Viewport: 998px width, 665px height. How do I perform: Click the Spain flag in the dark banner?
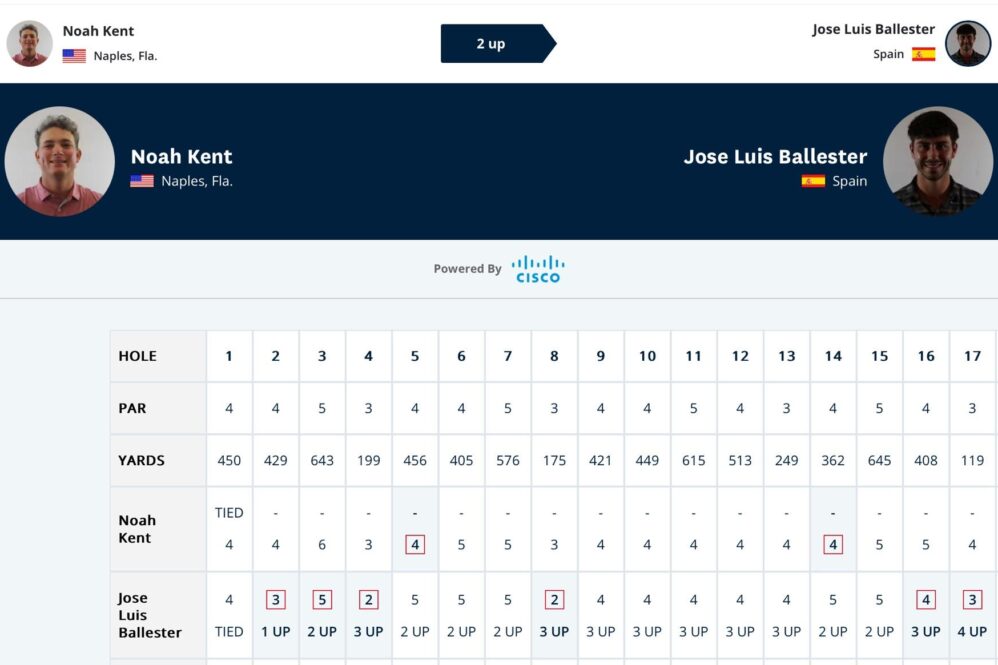tap(813, 181)
